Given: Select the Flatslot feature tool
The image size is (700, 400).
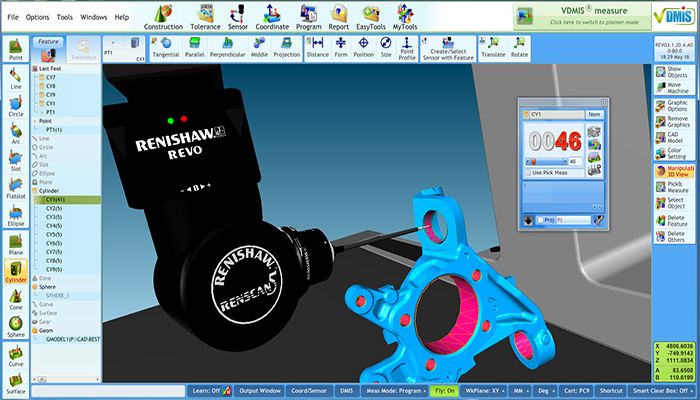Looking at the screenshot, I should pos(16,188).
